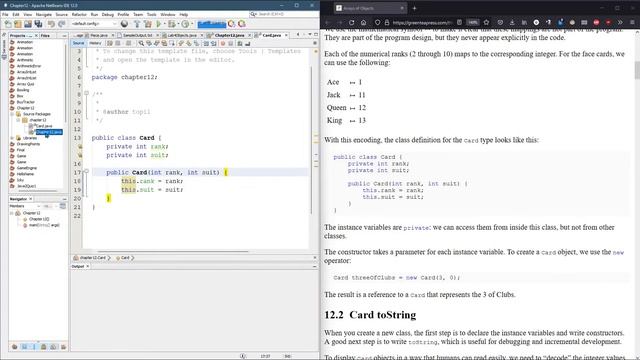Open Firefox downloads icon

(512, 22)
